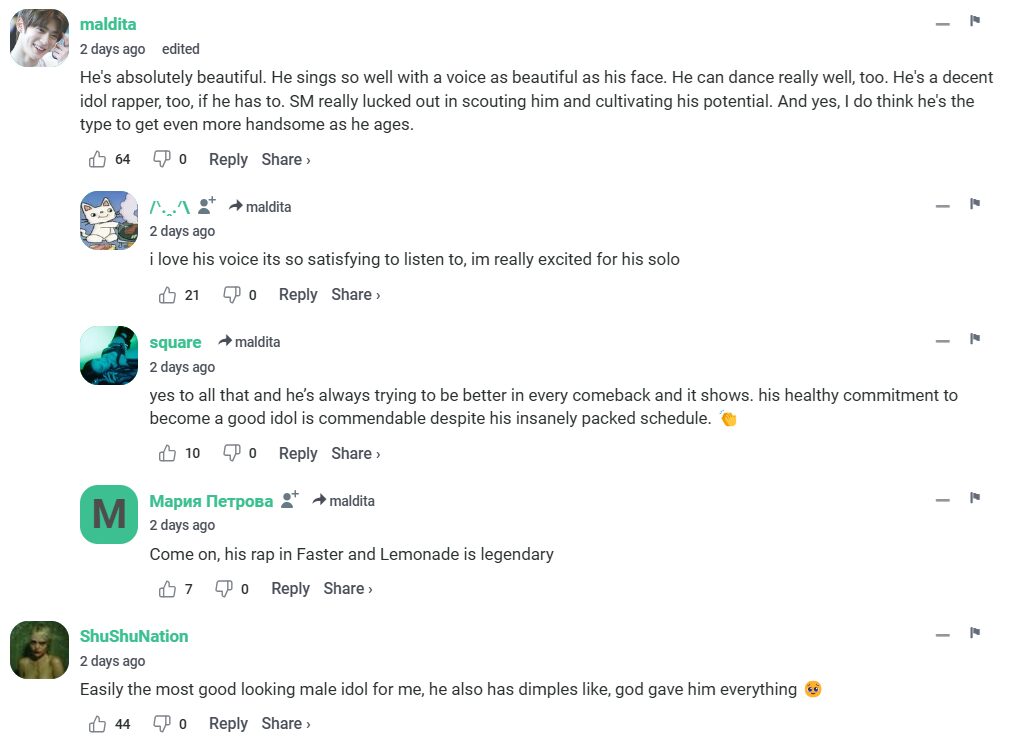Open Share options on Мария Петрова's reply
Image resolution: width=1014 pixels, height=741 pixels.
click(348, 589)
